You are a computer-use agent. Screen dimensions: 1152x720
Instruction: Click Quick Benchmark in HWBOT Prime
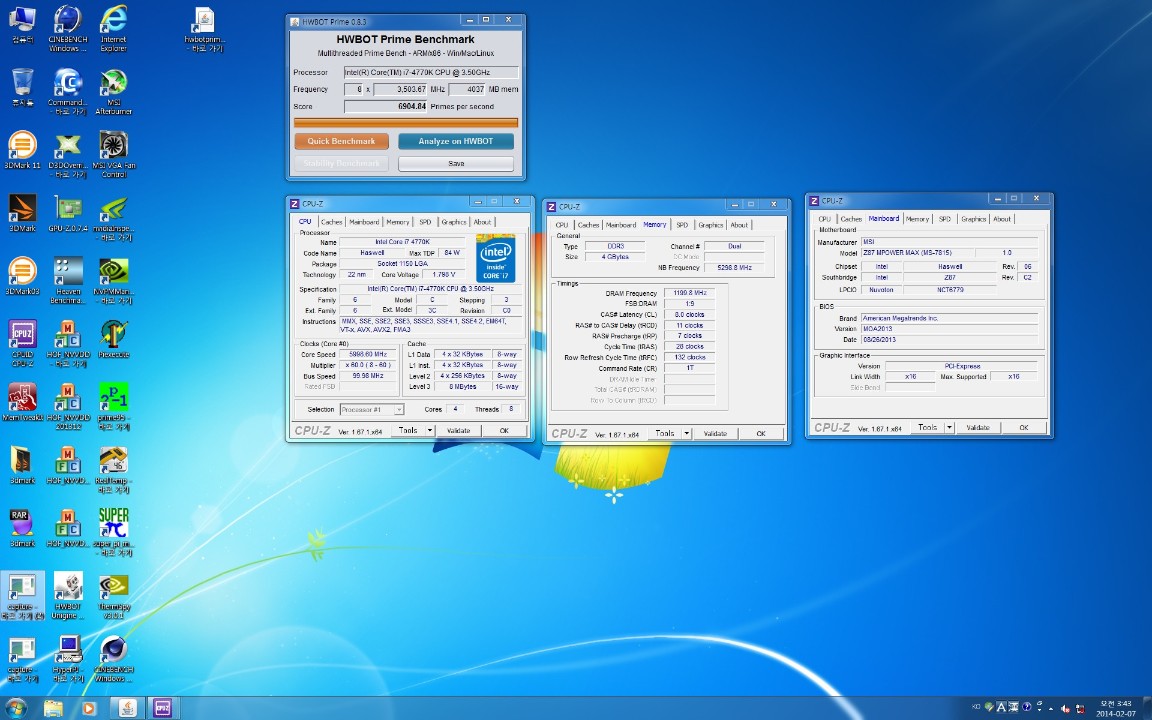(341, 141)
